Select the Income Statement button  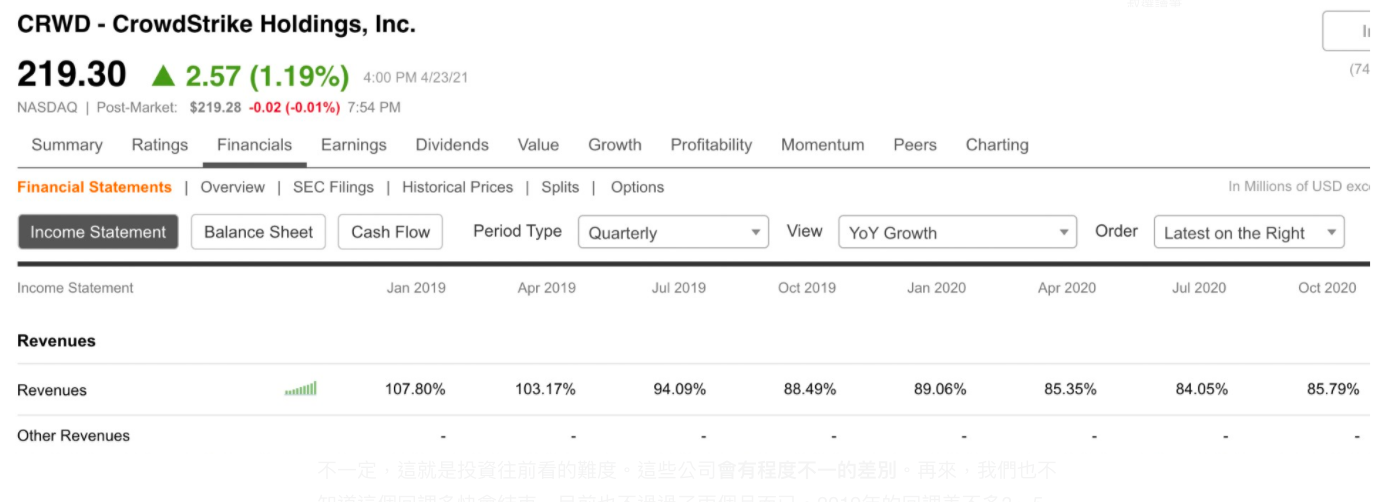[98, 232]
